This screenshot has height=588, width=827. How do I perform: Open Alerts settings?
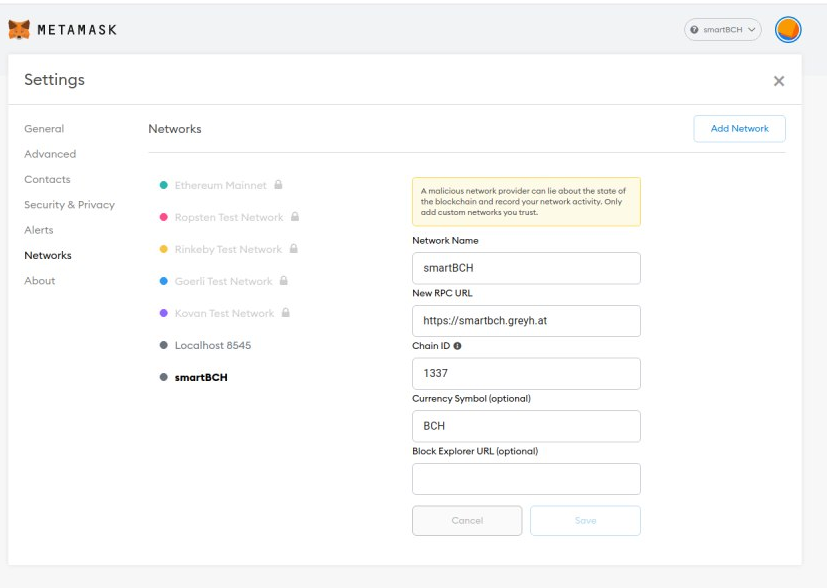tap(39, 230)
